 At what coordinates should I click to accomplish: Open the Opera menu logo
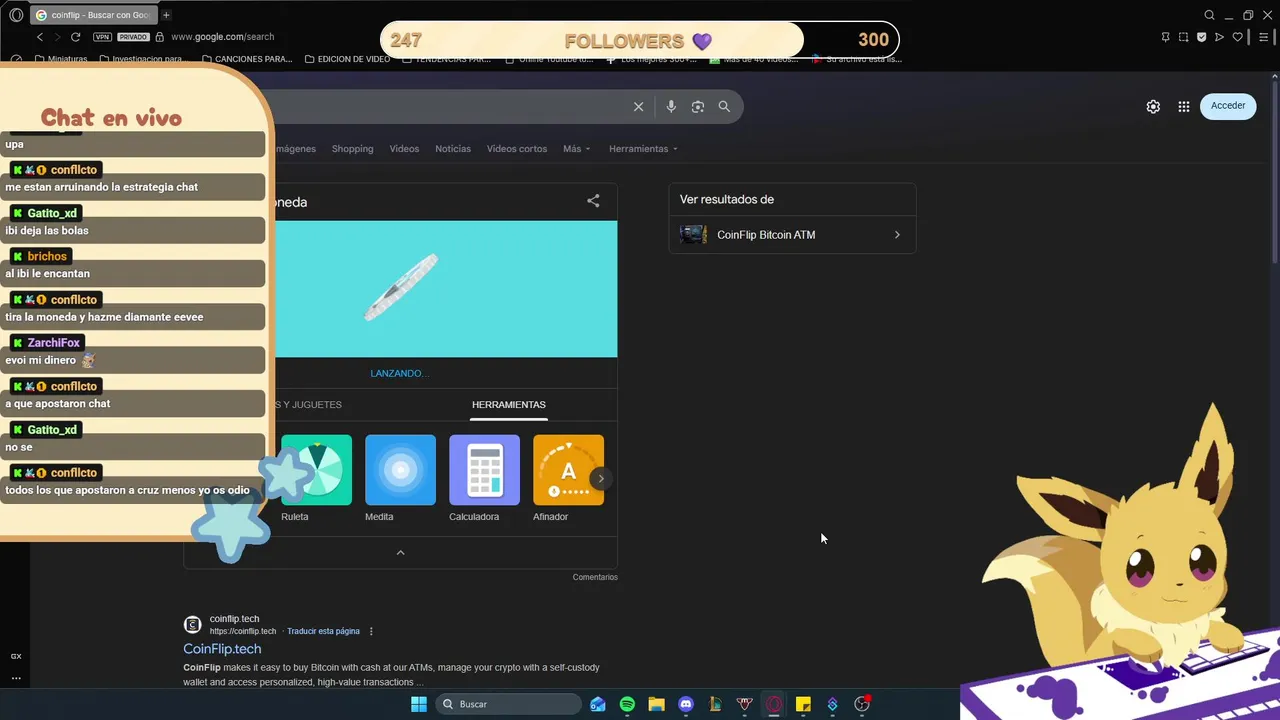16,15
